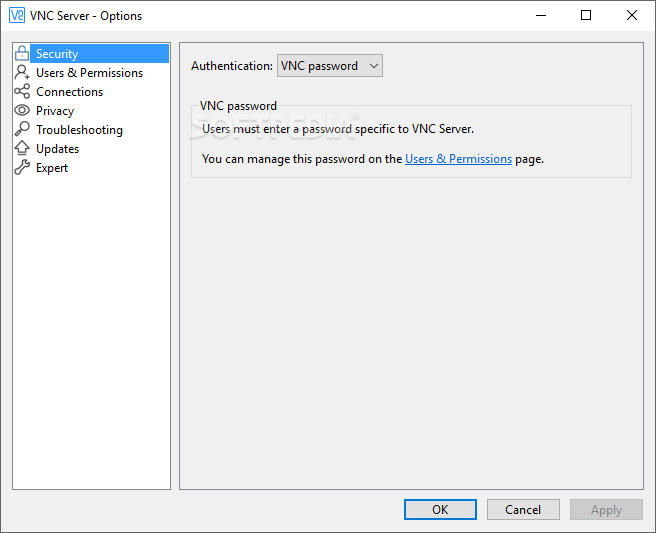Click the greyed-out Apply button
This screenshot has width=656, height=533.
[606, 510]
